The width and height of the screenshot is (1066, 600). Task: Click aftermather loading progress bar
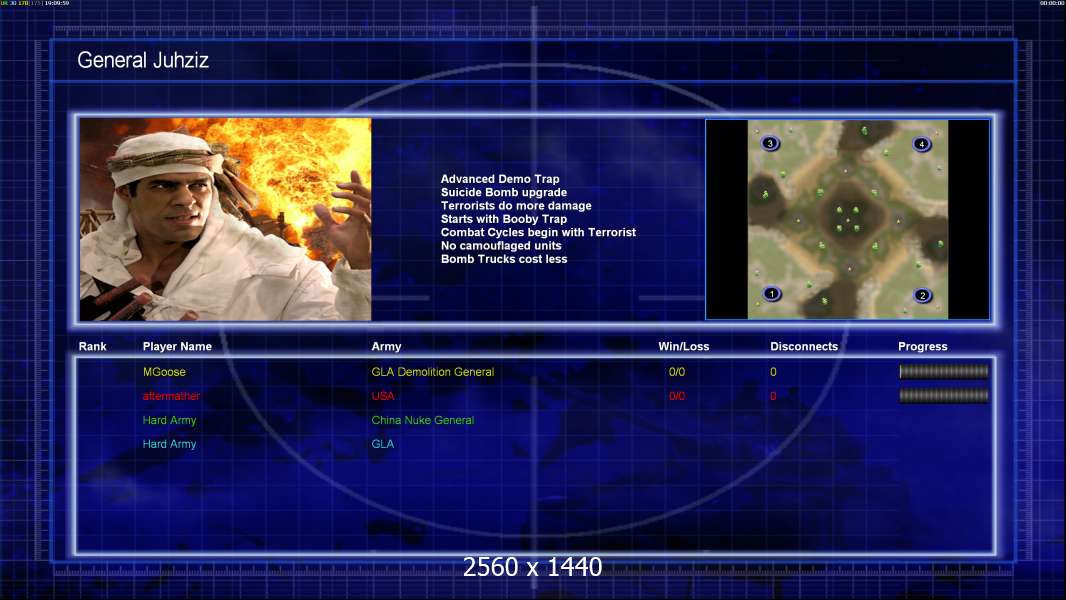click(x=944, y=395)
